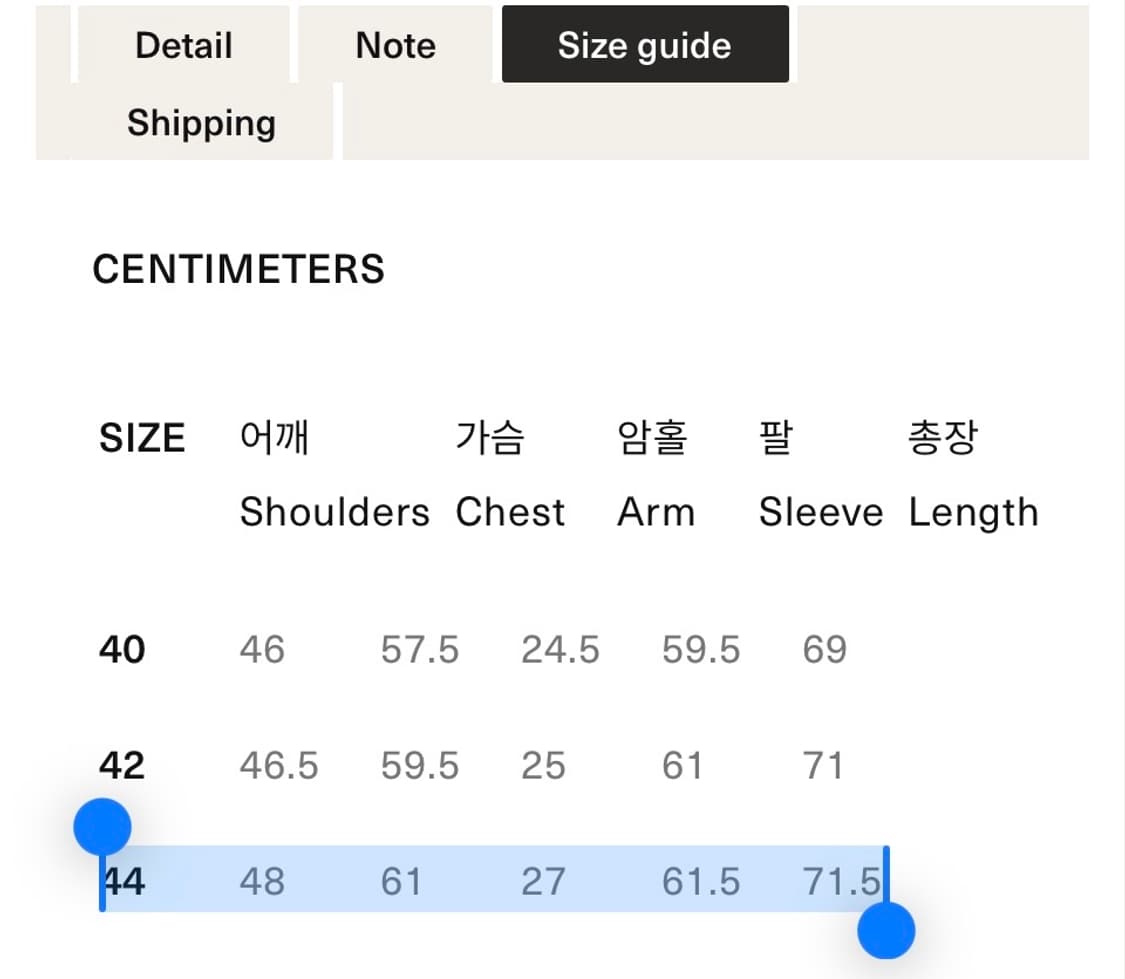Viewport: 1125px width, 979px height.
Task: Click the 71.5 value in highlighted row
Action: click(x=841, y=882)
